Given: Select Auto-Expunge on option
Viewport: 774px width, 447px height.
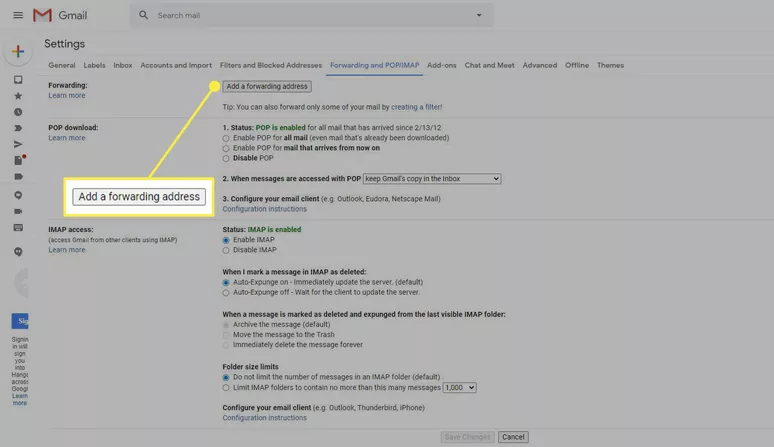Looking at the screenshot, I should click(226, 283).
